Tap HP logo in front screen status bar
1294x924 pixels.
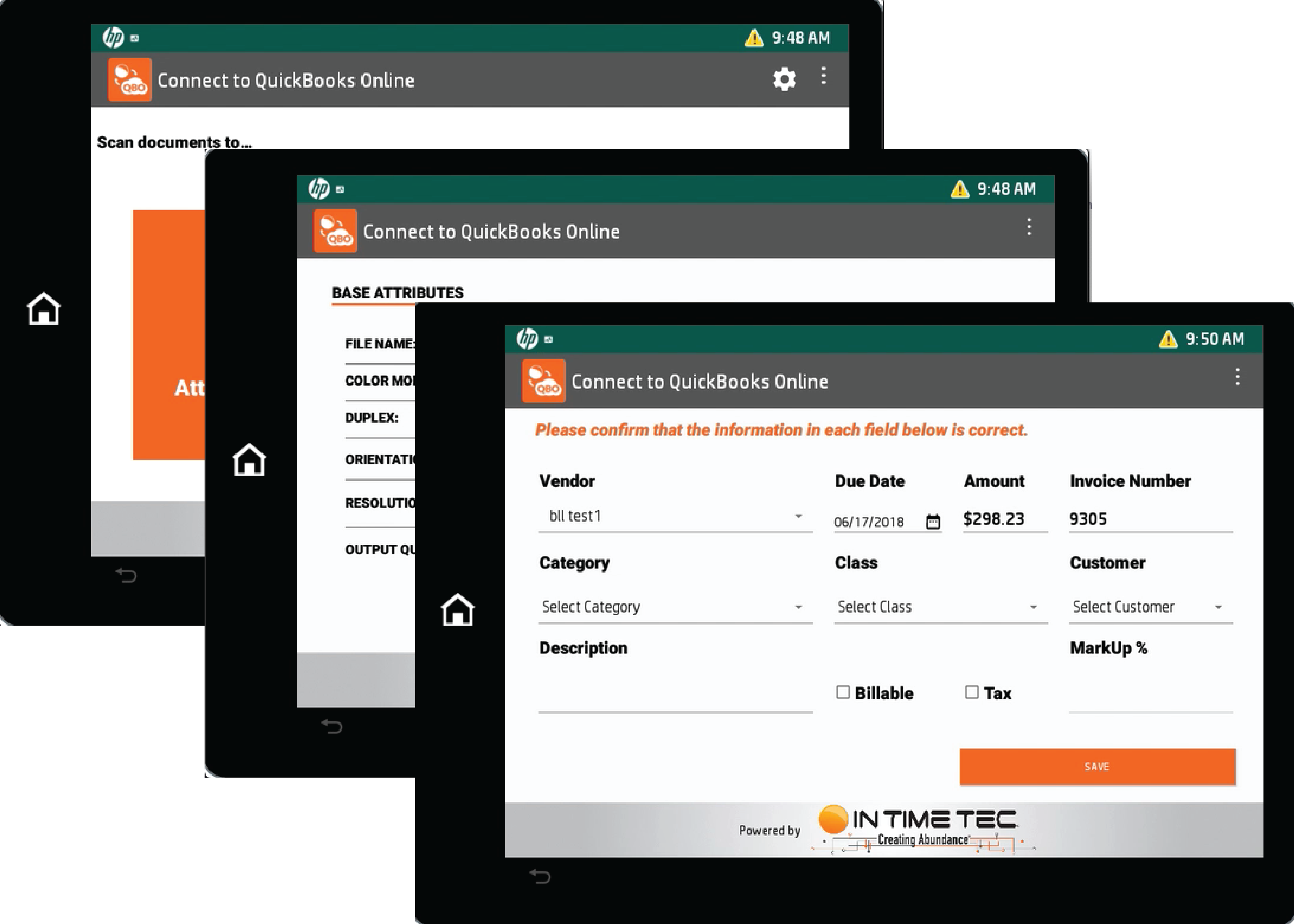[527, 339]
